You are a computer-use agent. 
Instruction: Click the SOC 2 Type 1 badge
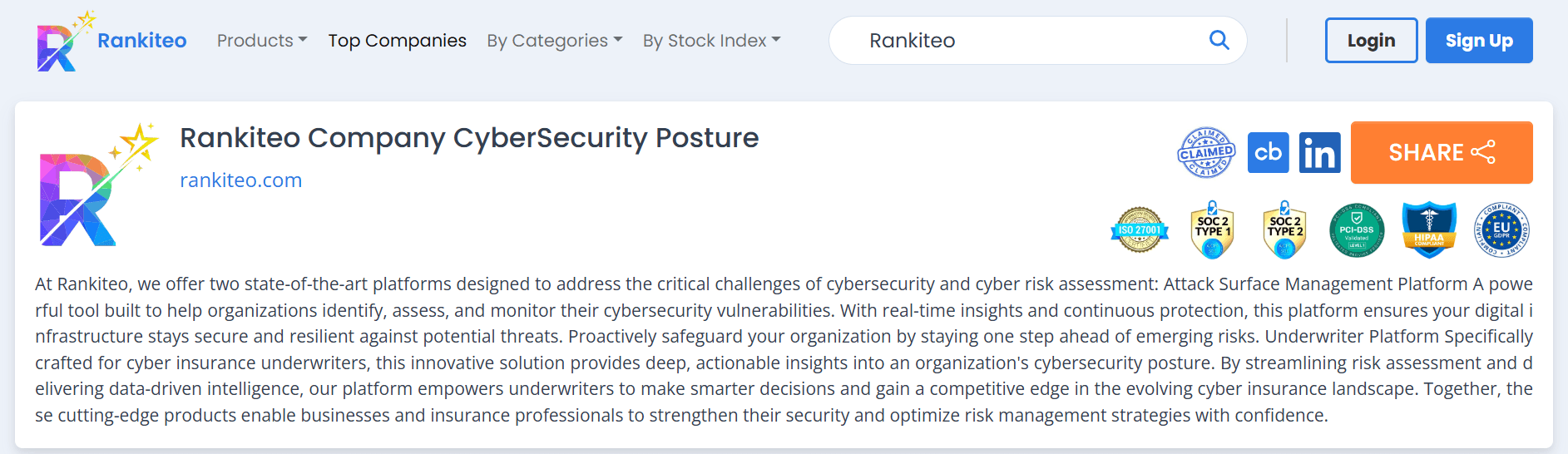pos(1212,230)
